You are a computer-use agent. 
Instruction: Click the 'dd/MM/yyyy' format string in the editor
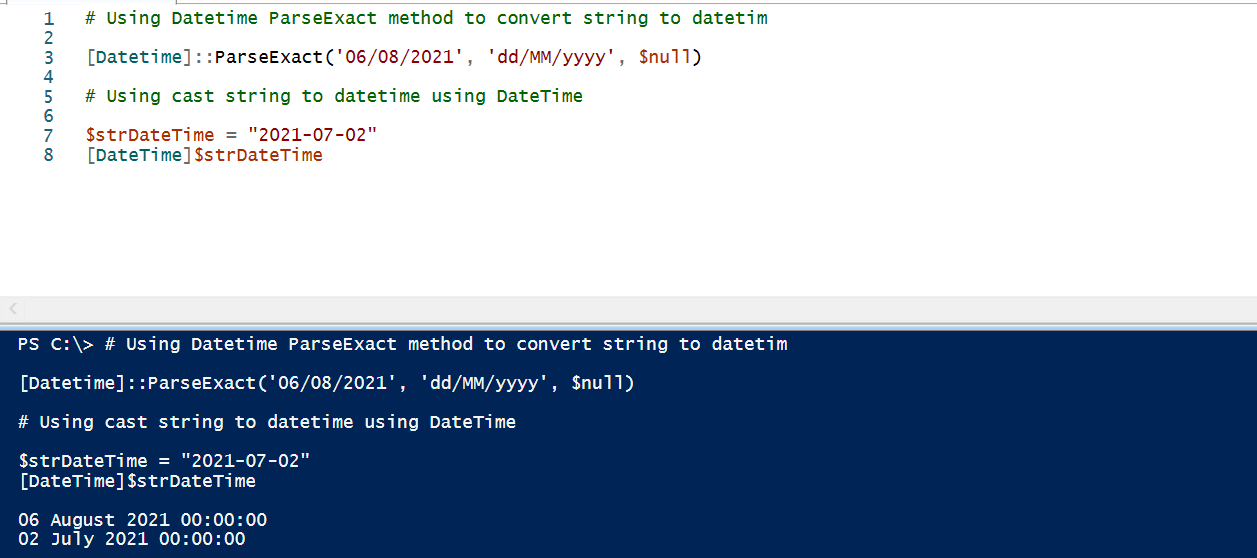(550, 57)
